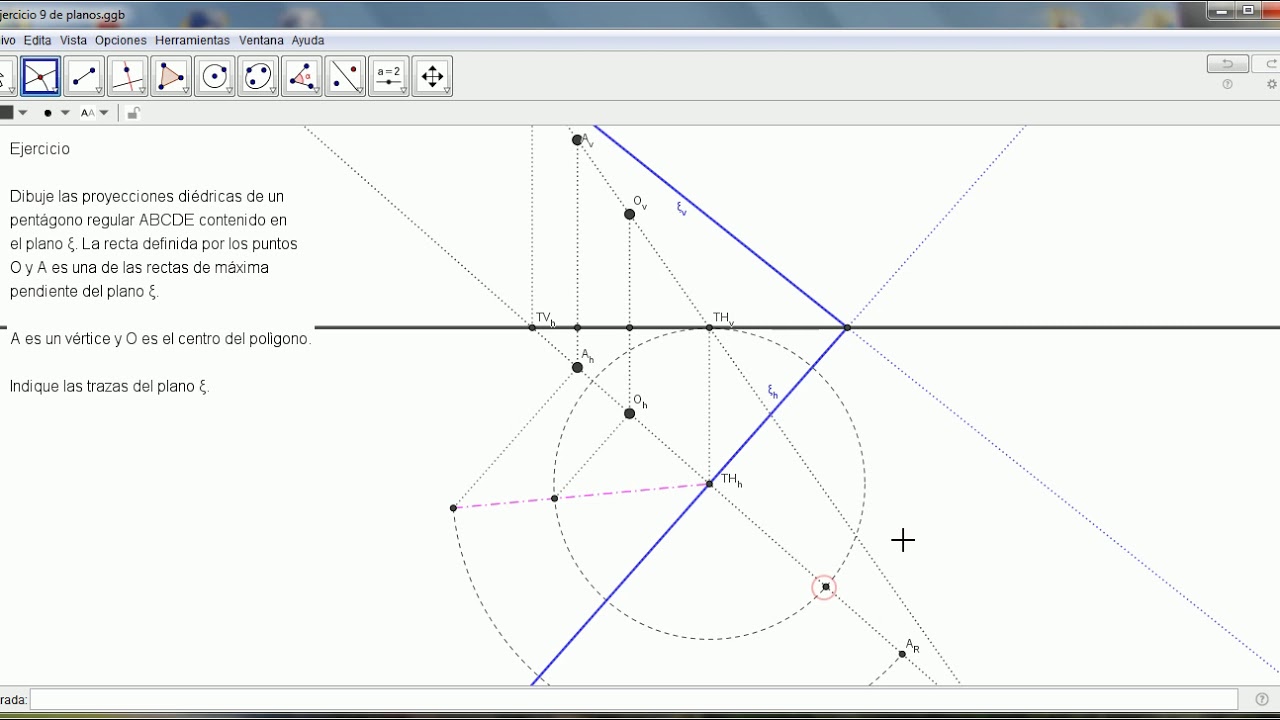Viewport: 1280px width, 720px height.
Task: Select point Ah on the drawing
Action: pyautogui.click(x=577, y=367)
